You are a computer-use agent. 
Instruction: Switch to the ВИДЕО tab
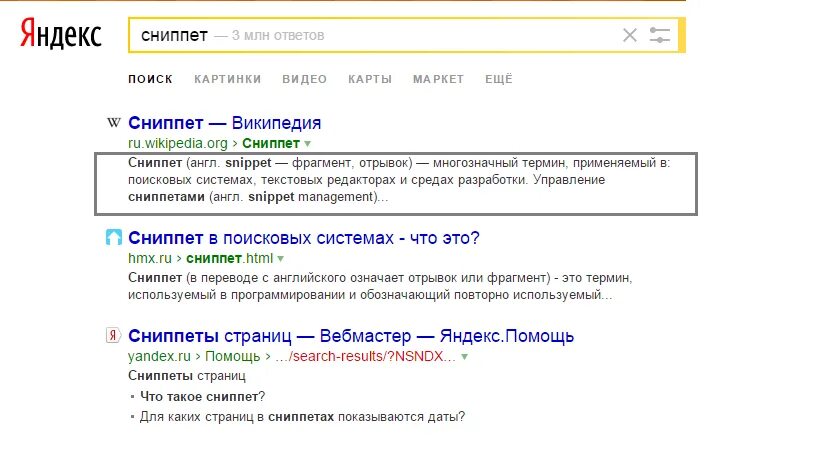305,79
